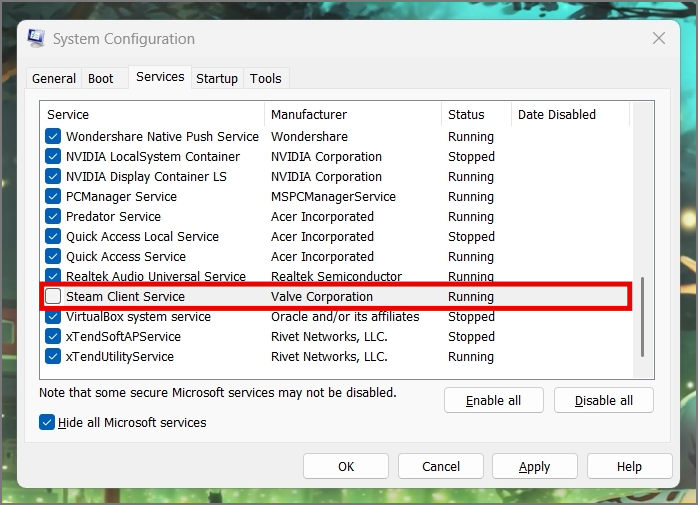
Task: Sort by the Service column header
Action: pyautogui.click(x=152, y=114)
